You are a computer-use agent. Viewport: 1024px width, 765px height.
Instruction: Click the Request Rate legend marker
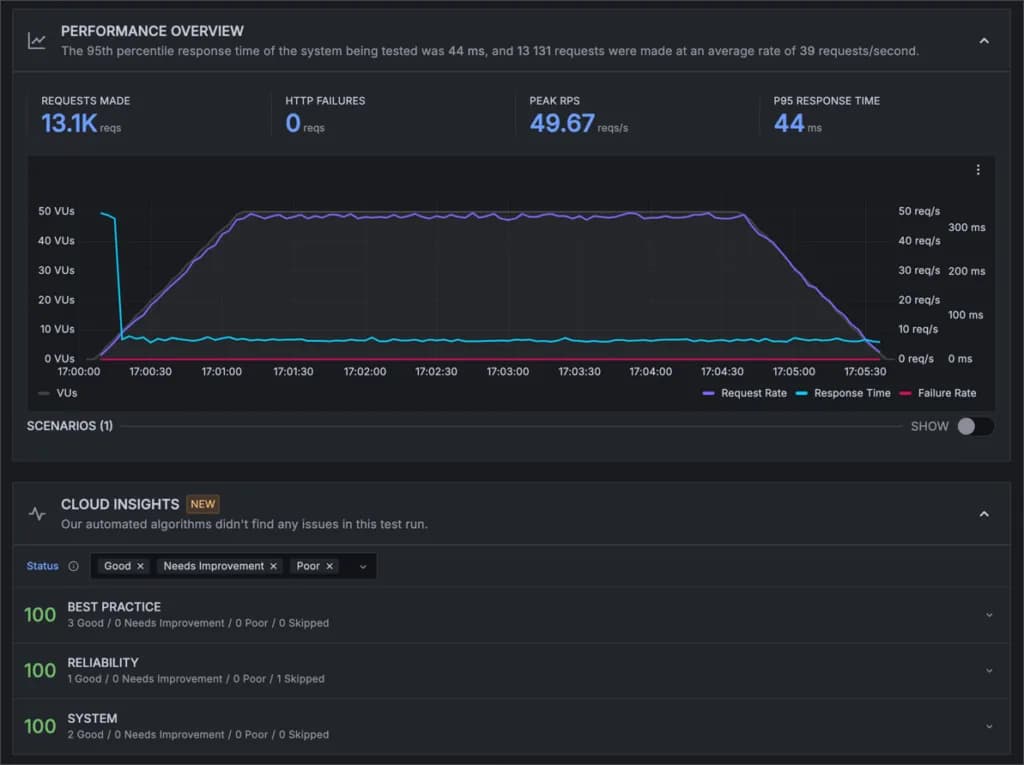[708, 393]
